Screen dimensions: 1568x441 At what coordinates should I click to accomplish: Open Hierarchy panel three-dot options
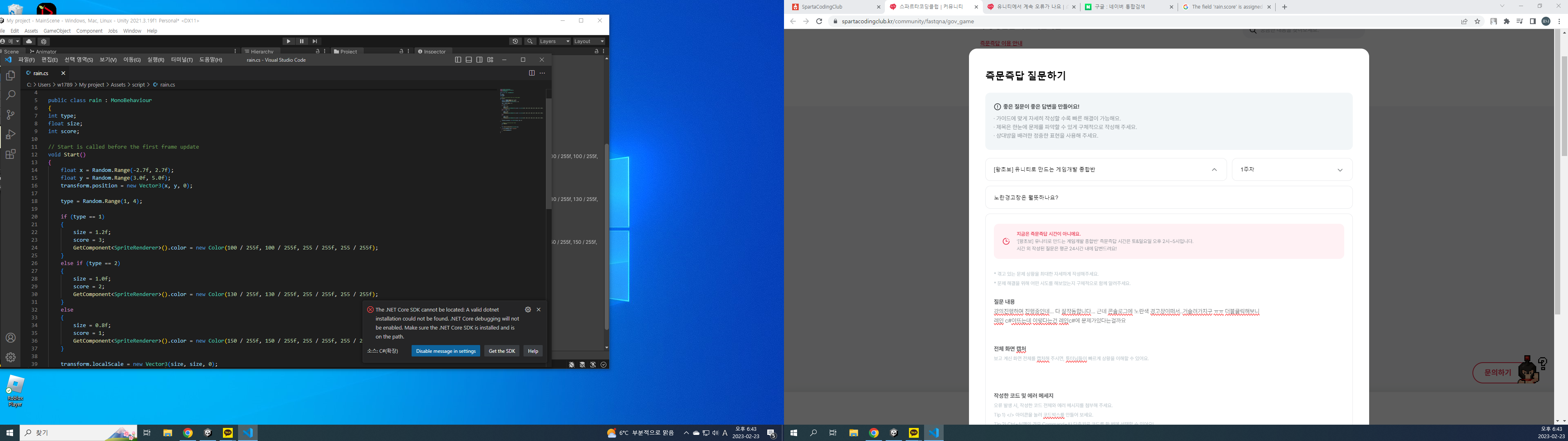[325, 51]
